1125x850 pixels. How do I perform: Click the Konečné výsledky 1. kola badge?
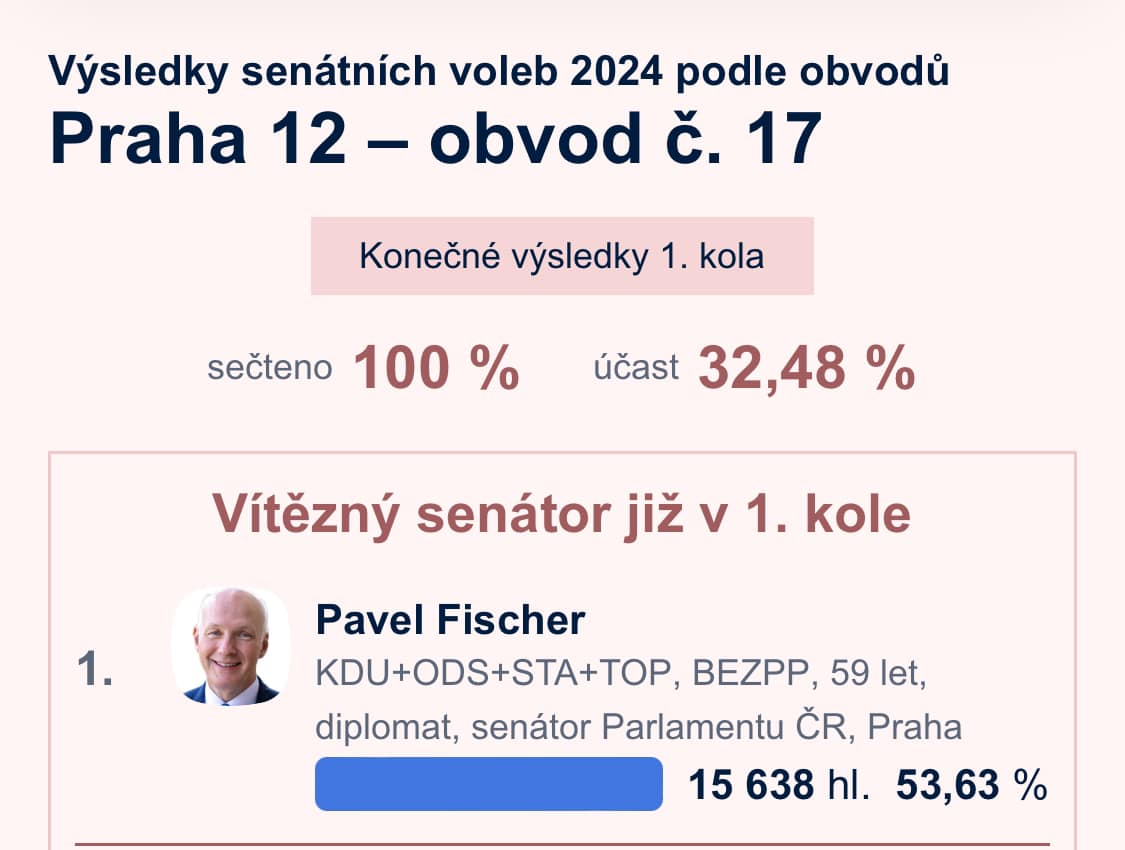pyautogui.click(x=562, y=256)
